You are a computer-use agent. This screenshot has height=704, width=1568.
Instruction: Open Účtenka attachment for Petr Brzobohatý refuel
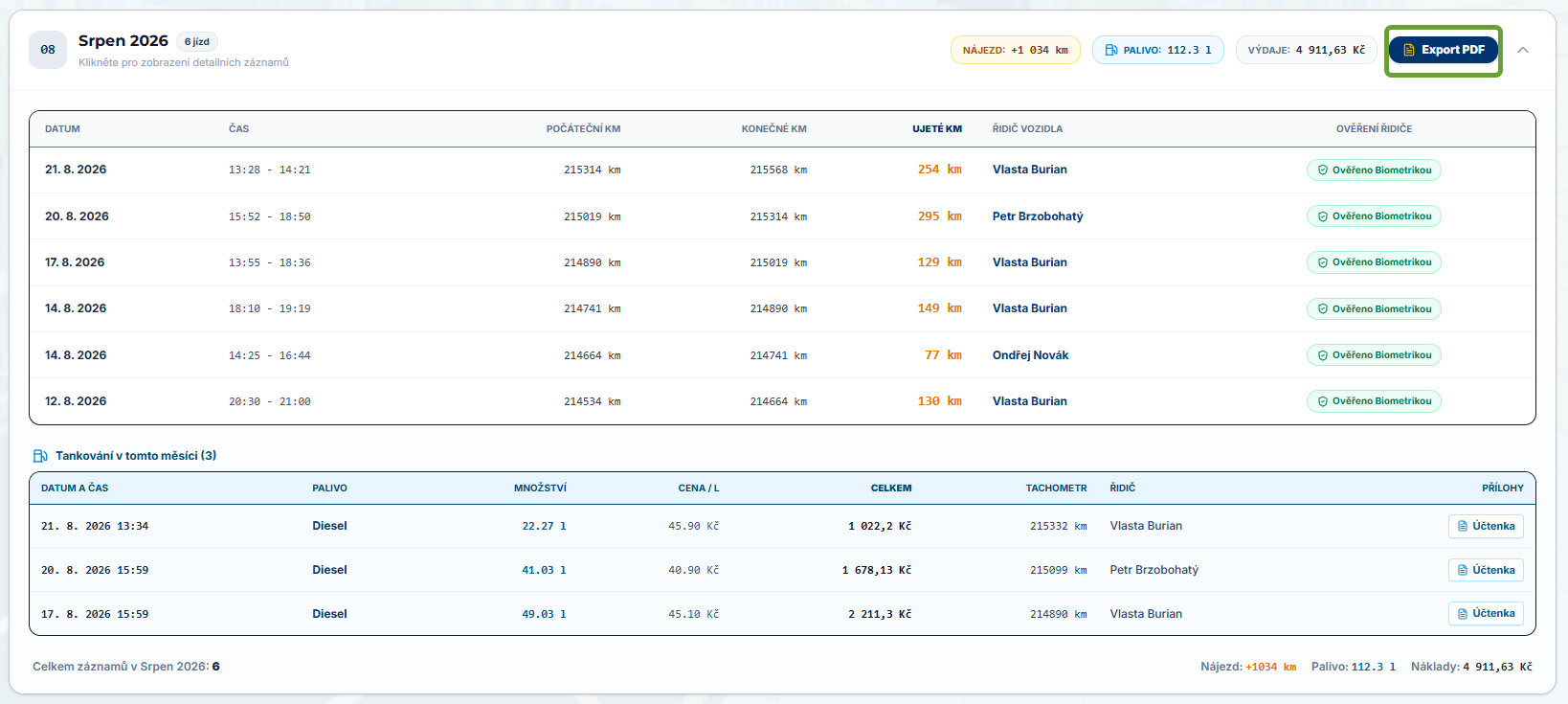1486,570
